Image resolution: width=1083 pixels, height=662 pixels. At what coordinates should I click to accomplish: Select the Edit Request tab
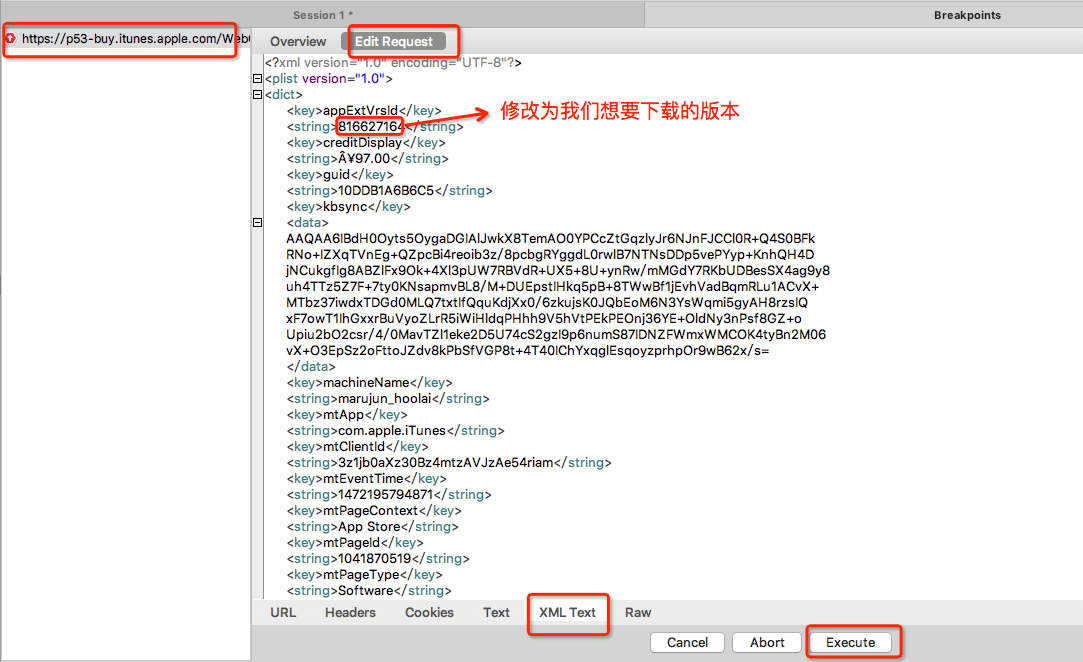click(x=394, y=41)
